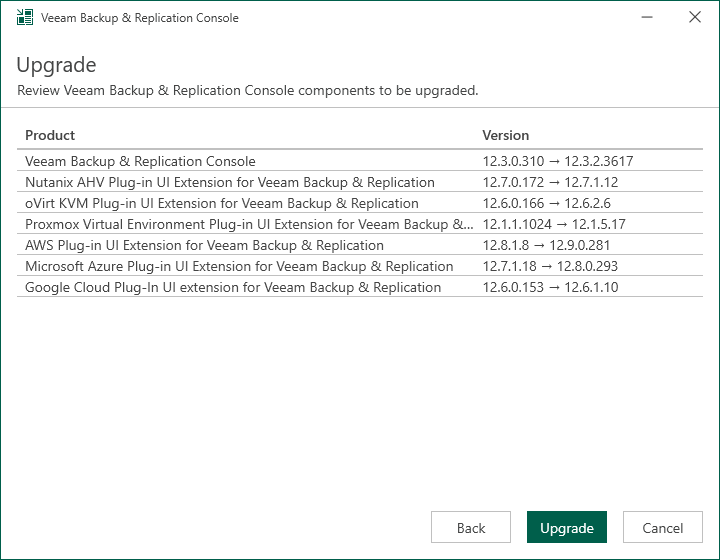Select the Nutanix AHV Plug-in row

click(x=229, y=182)
